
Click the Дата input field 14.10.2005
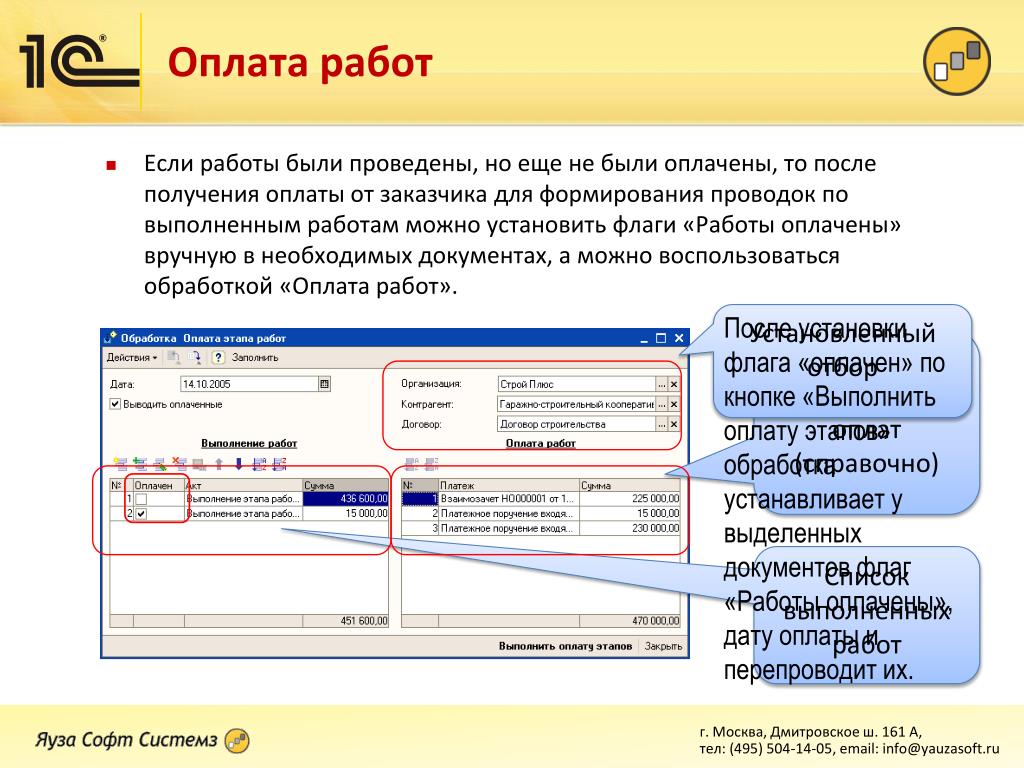coord(249,384)
